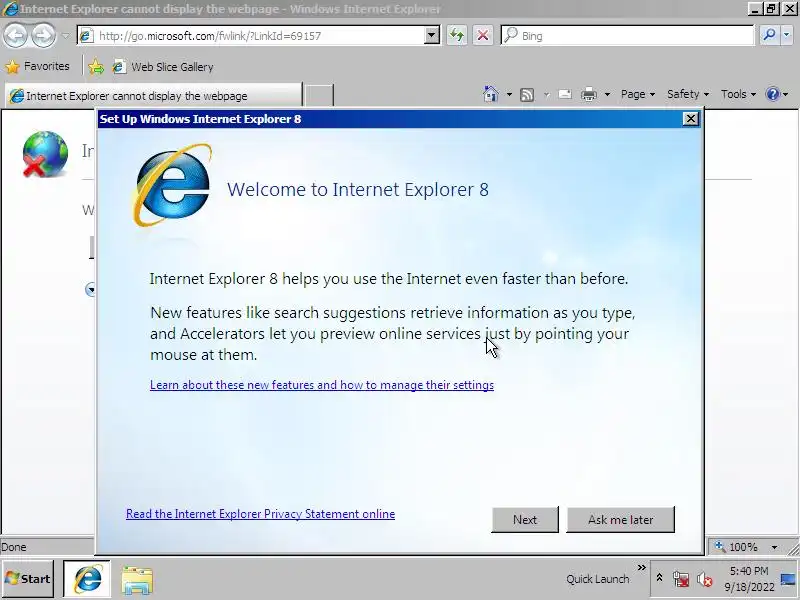Add to Favorites bar star-arrow icon
800x600 pixels.
96,67
